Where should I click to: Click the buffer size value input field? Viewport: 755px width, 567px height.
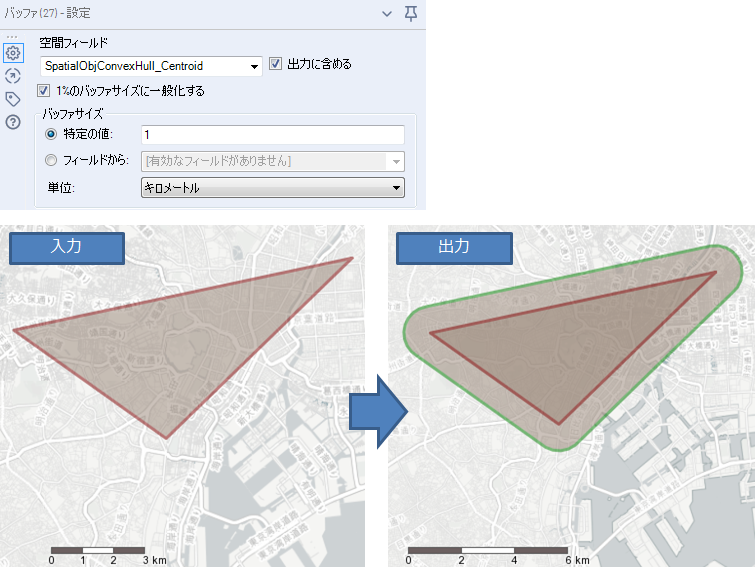(x=273, y=135)
